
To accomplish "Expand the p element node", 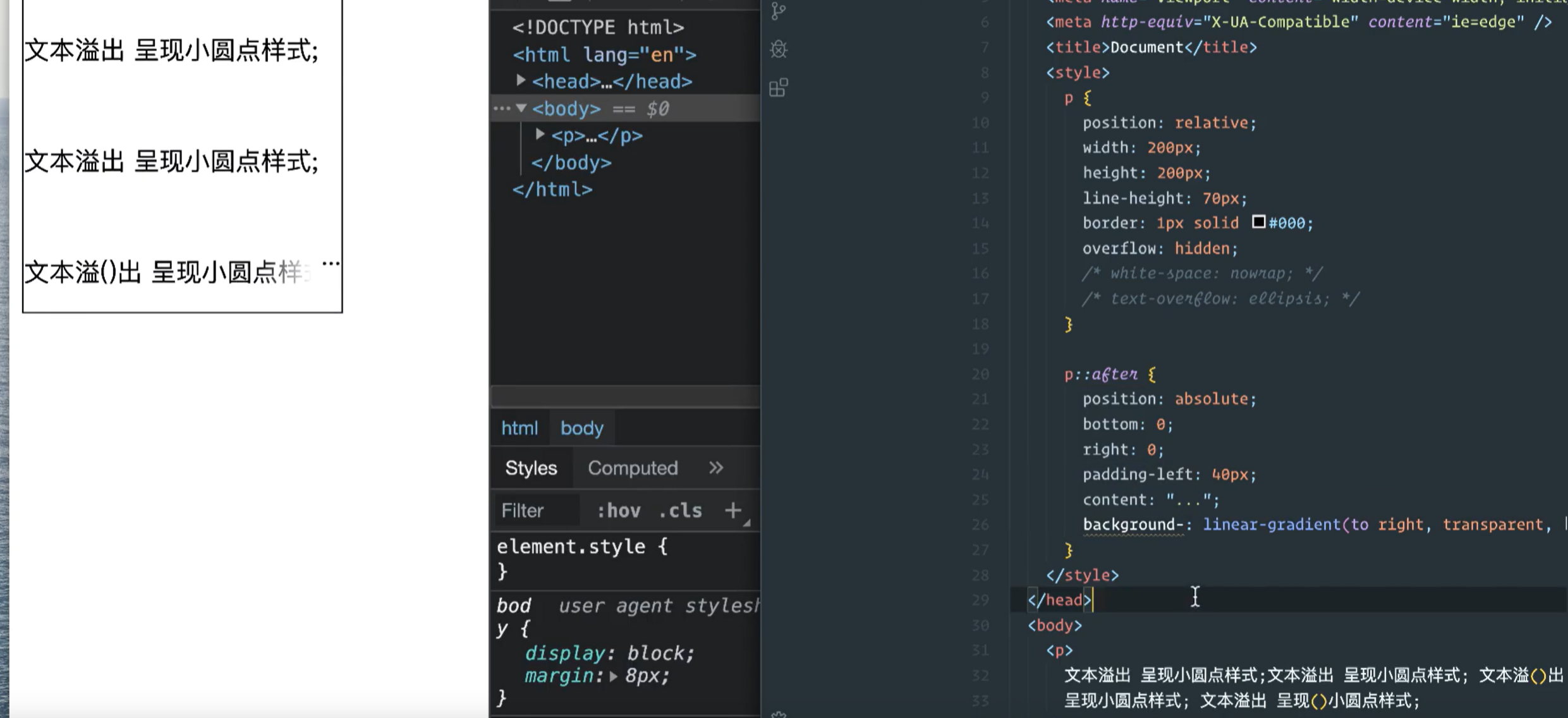I will point(540,135).
